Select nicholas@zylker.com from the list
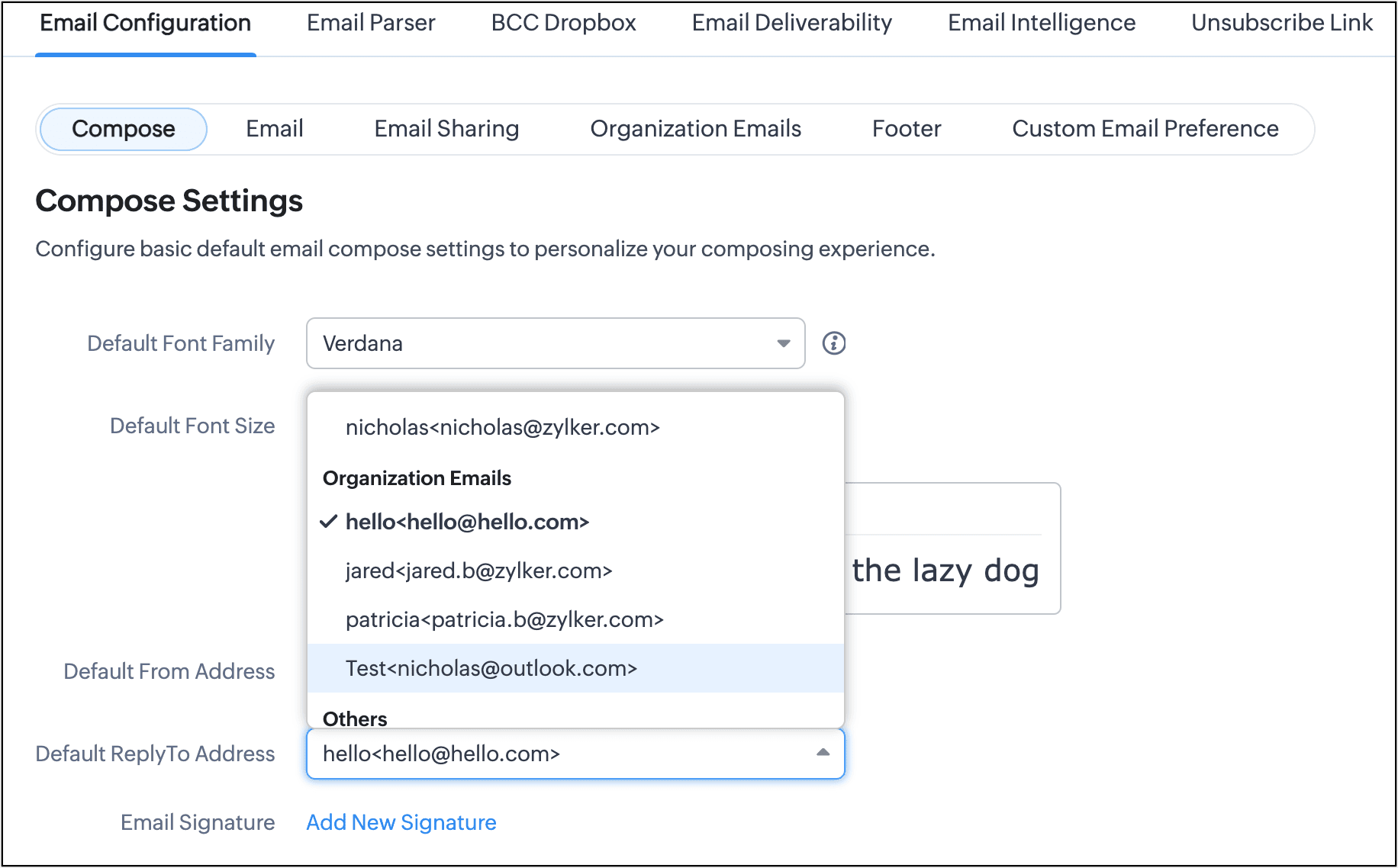This screenshot has height=868, width=1398. [x=502, y=427]
